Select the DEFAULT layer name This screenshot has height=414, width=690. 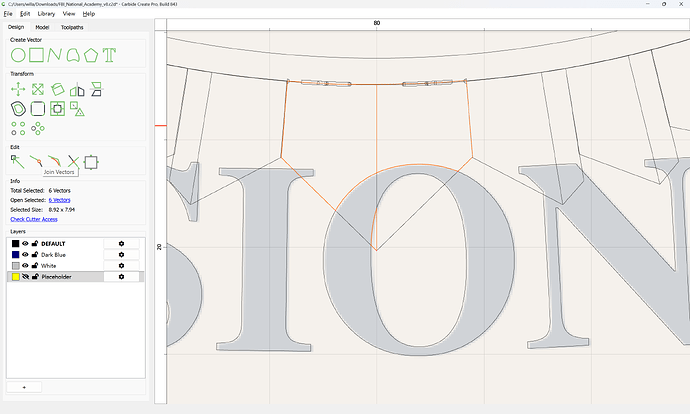[53, 244]
